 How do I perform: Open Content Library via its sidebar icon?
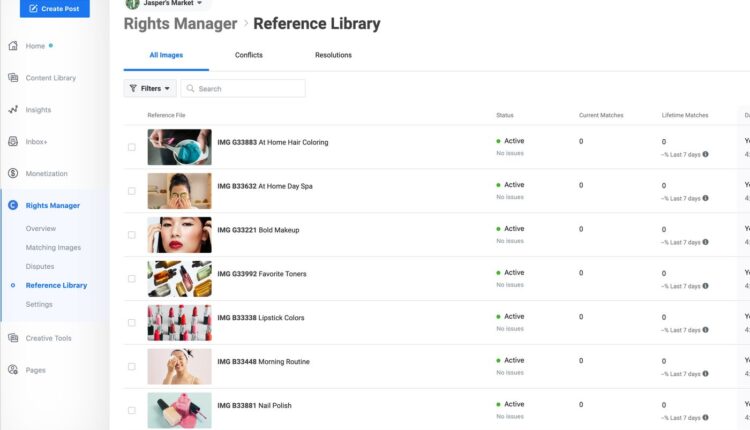click(13, 78)
